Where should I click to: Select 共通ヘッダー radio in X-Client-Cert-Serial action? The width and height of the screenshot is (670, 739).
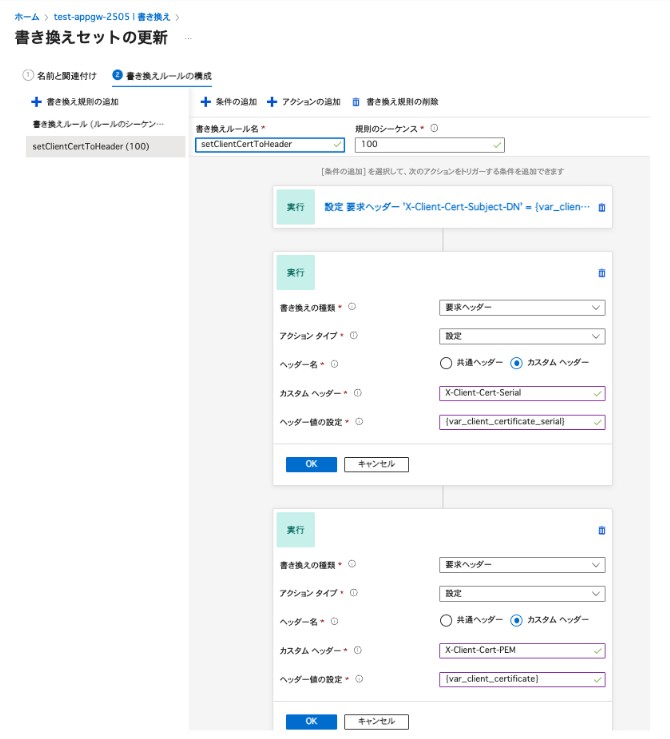pyautogui.click(x=446, y=363)
